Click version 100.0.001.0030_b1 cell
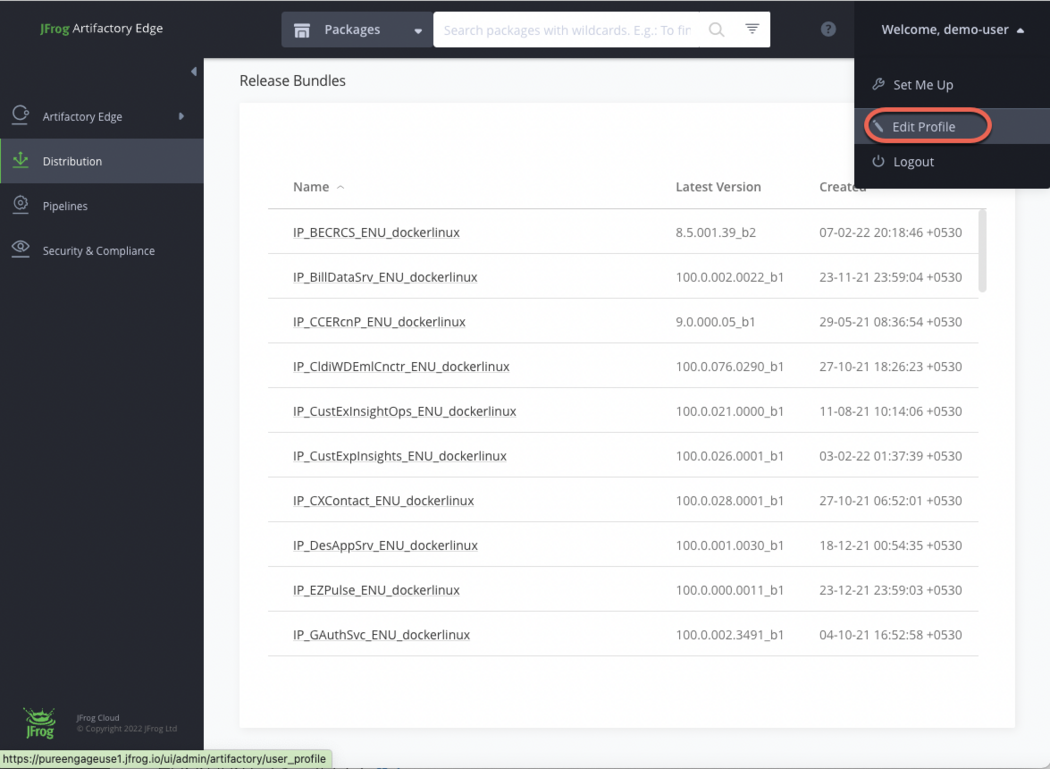The height and width of the screenshot is (769, 1050). point(729,546)
